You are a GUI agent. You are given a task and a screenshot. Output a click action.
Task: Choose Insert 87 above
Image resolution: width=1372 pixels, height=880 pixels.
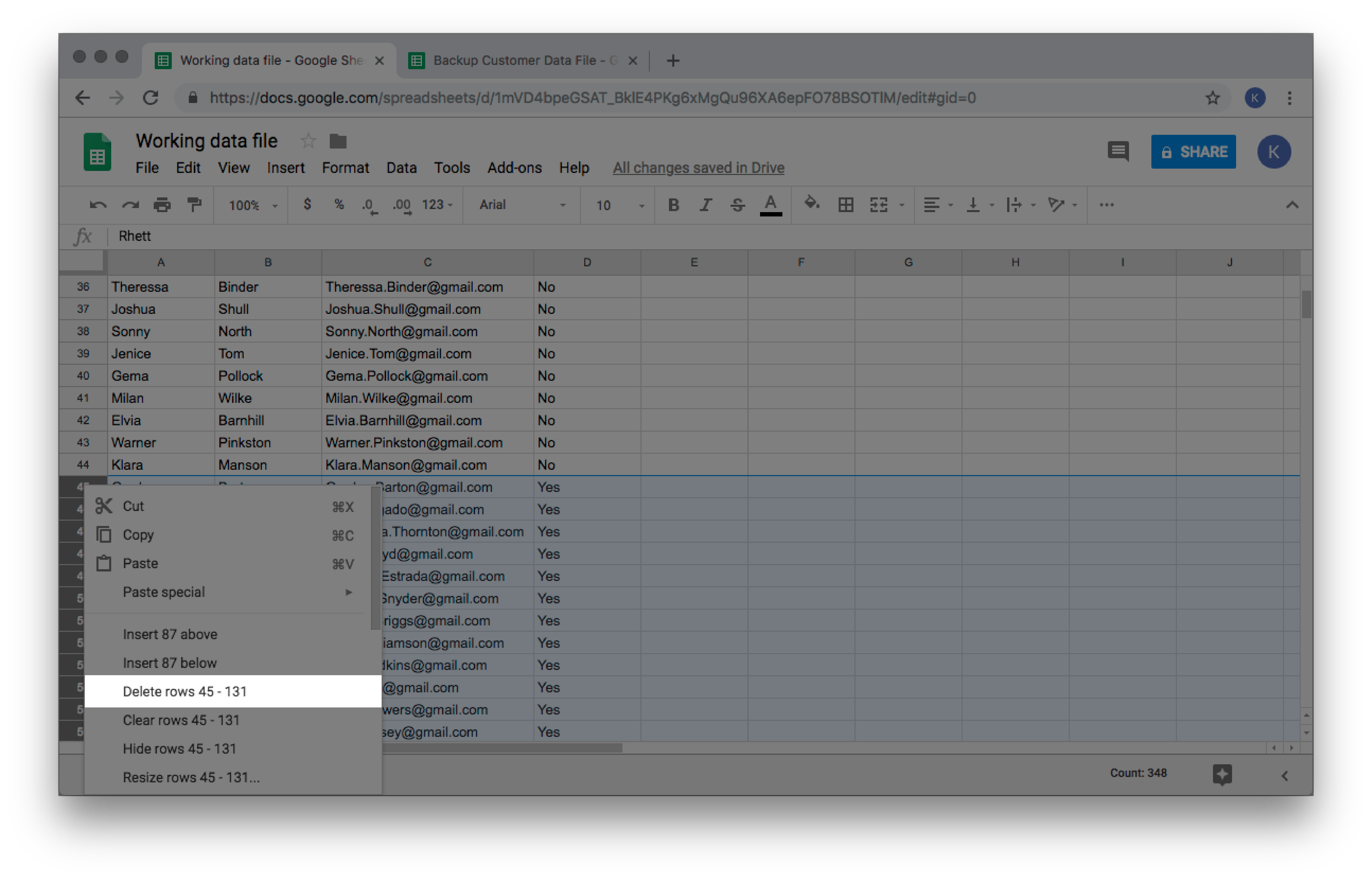[x=228, y=634]
